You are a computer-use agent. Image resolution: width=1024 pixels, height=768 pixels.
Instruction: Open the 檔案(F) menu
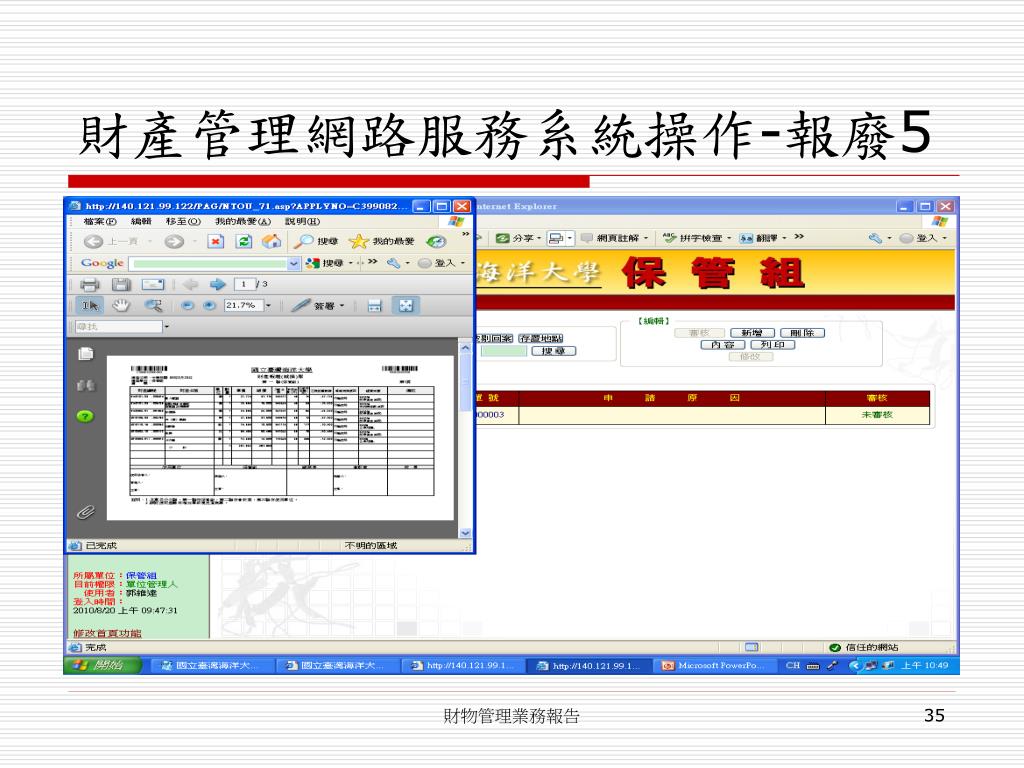click(101, 221)
